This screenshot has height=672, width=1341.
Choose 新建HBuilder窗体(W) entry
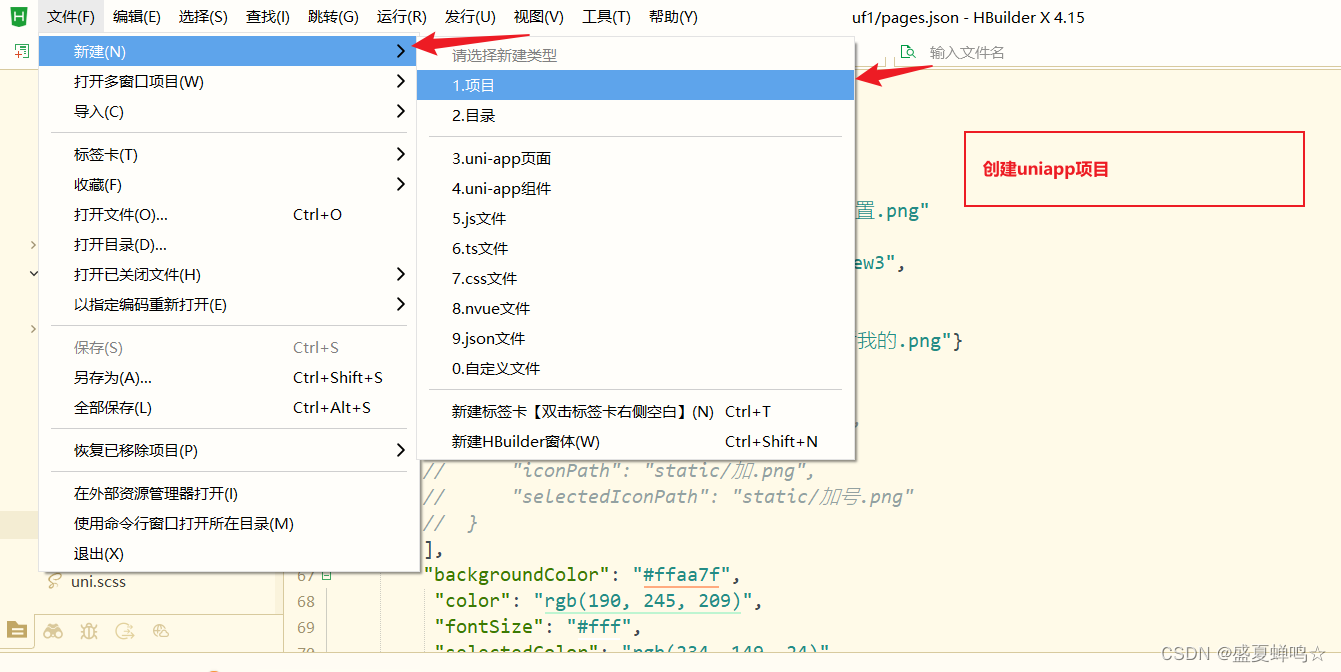click(635, 441)
